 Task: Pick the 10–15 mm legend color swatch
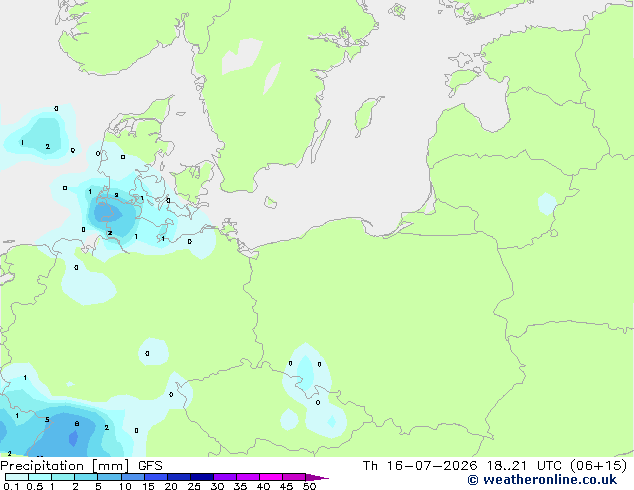[x=132, y=477]
